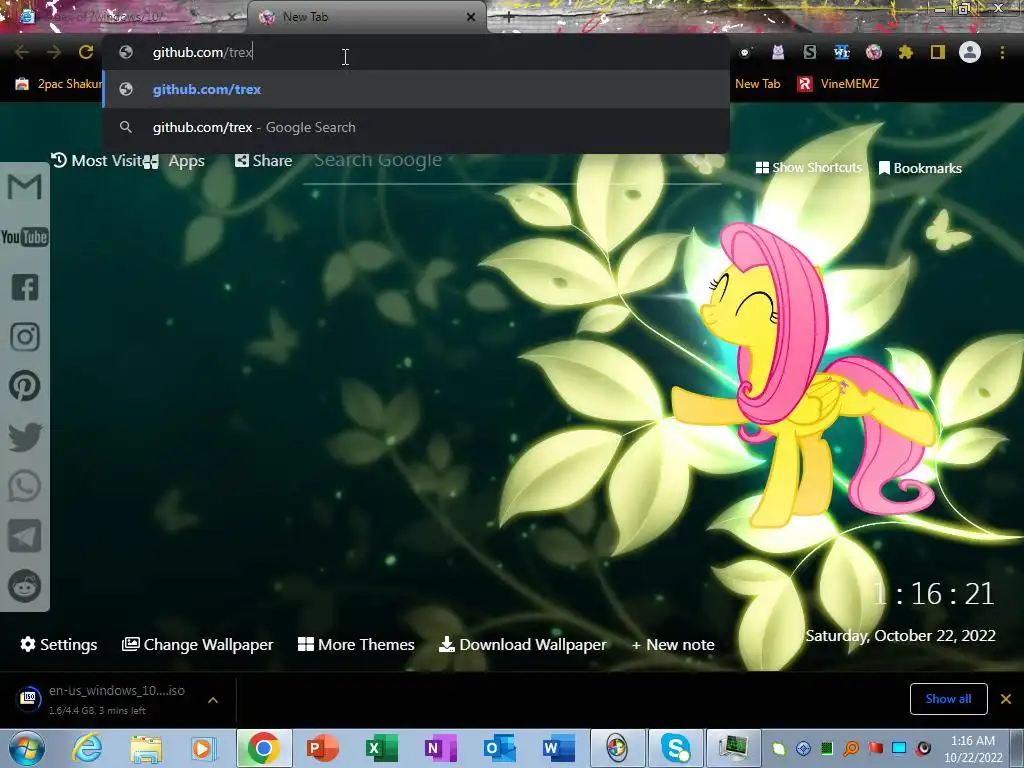Viewport: 1024px width, 768px height.
Task: Open Twitter from the sidebar
Action: point(25,436)
